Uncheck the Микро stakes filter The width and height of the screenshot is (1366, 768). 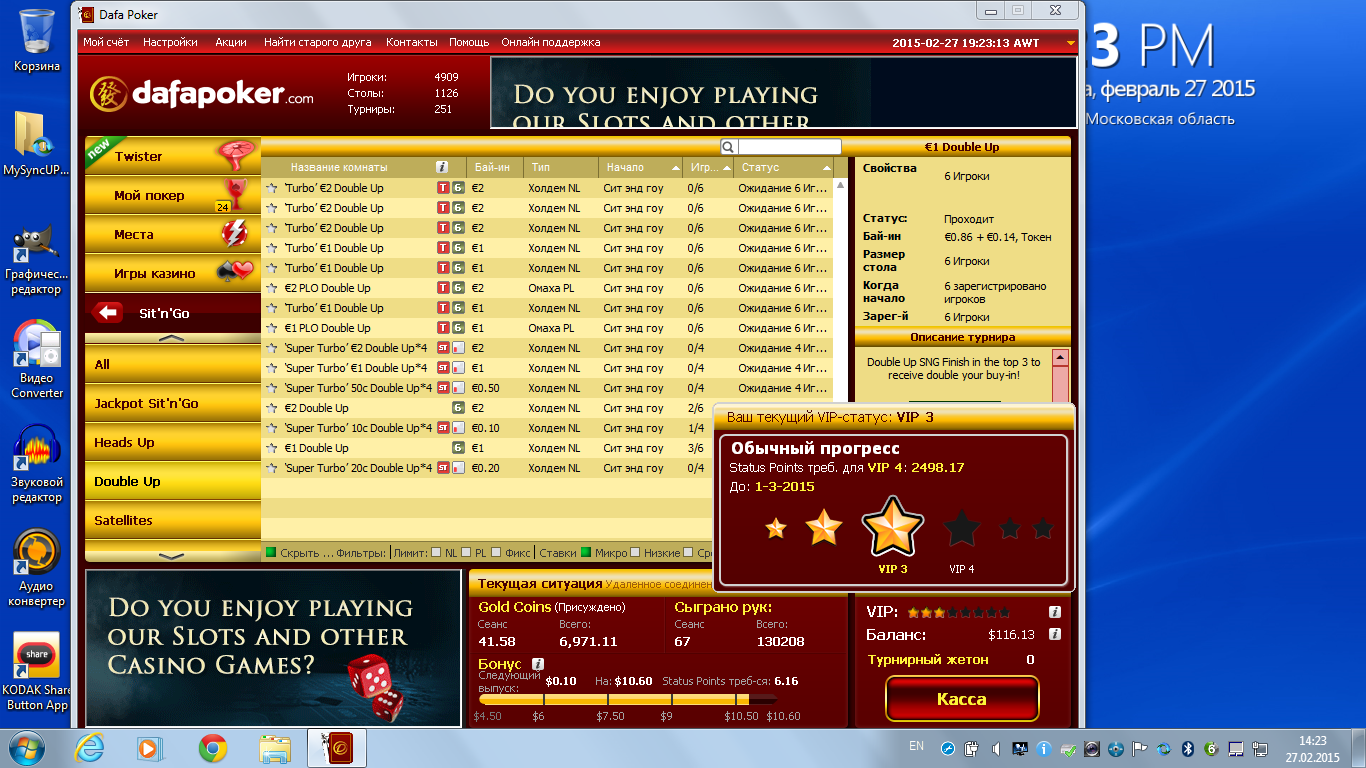[x=586, y=553]
